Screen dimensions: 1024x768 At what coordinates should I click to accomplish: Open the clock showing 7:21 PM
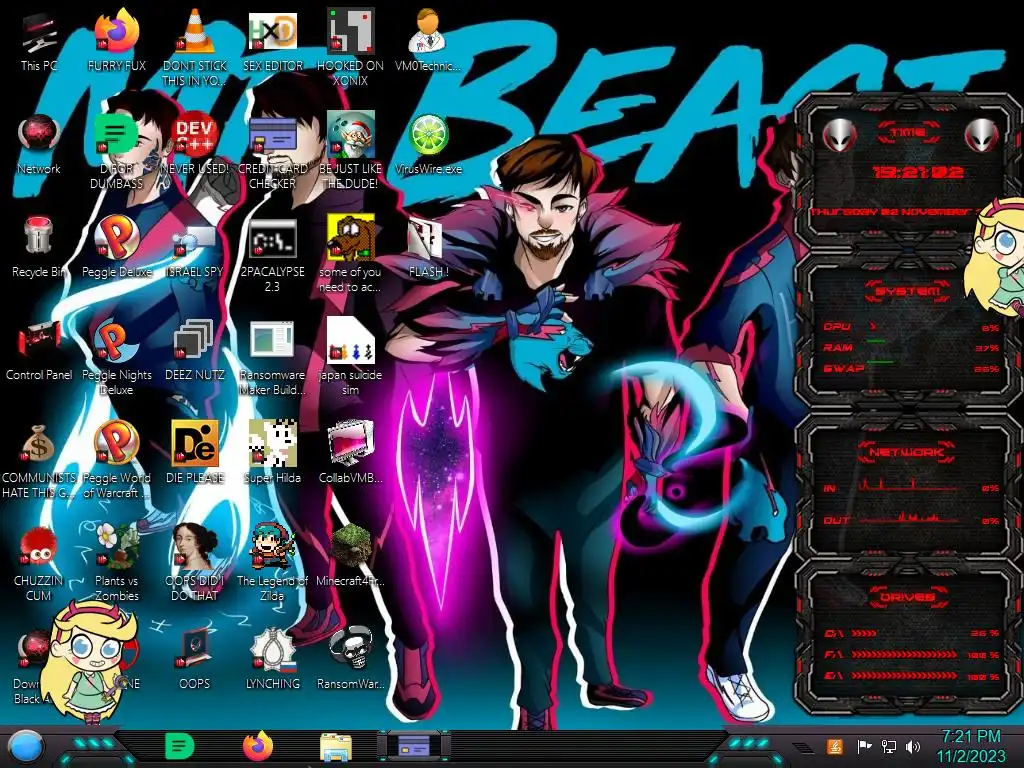pos(971,746)
